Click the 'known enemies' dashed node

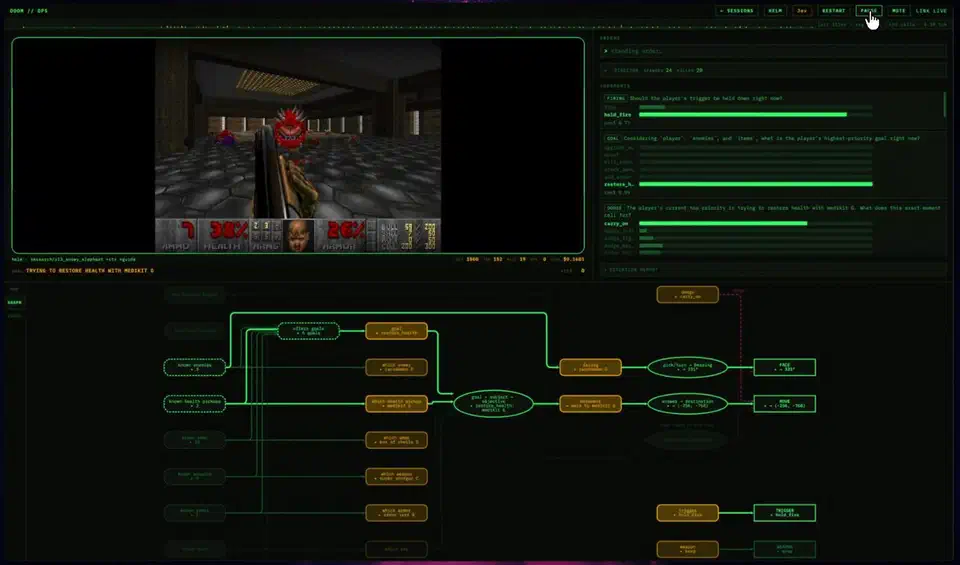194,367
